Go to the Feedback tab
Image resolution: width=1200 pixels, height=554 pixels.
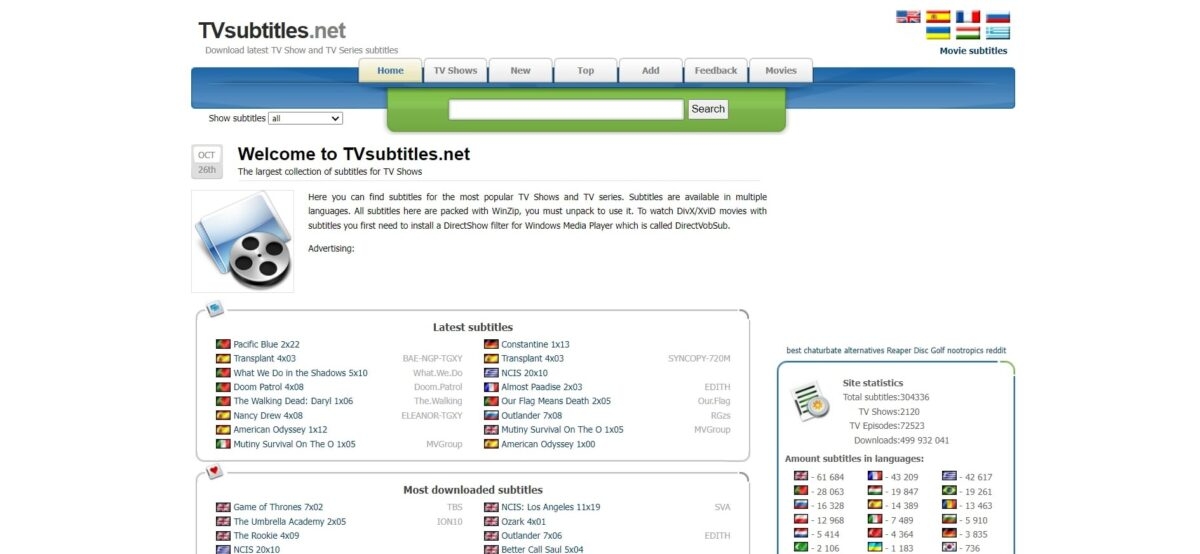pyautogui.click(x=715, y=71)
